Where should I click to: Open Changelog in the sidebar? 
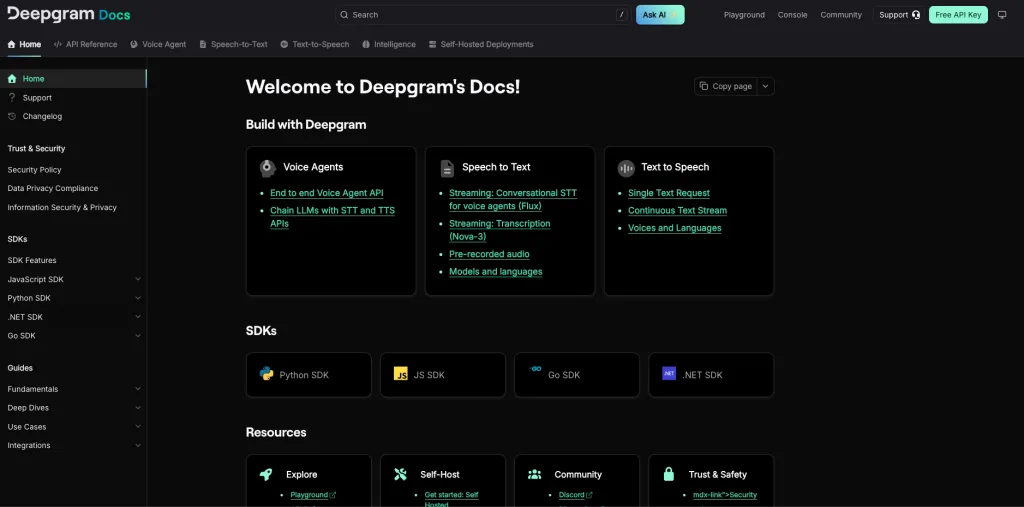(x=42, y=117)
